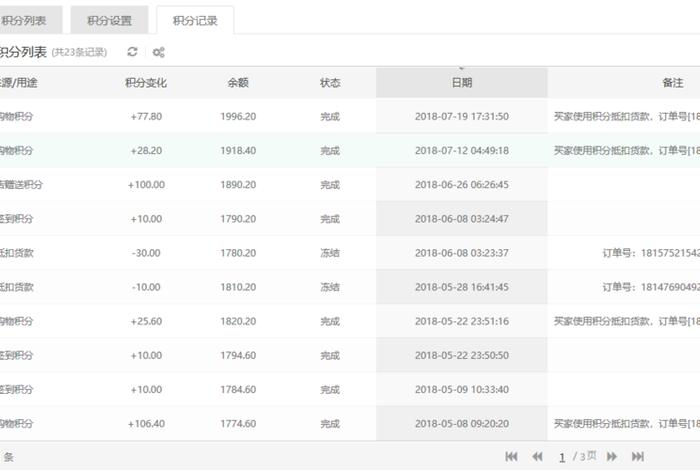700x470 pixels.
Task: Click the +28.20 points change cell
Action: tap(146, 150)
